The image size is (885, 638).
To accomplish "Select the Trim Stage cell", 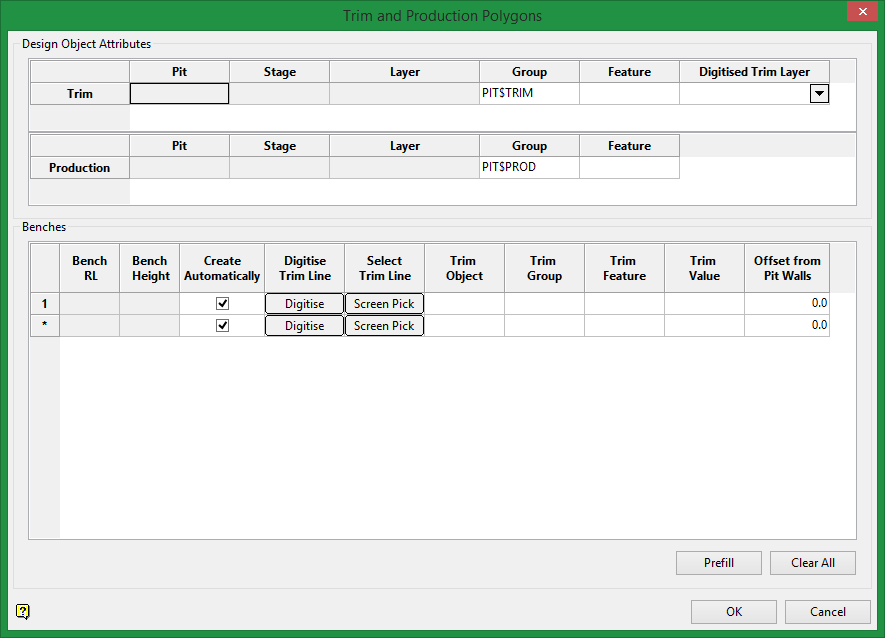I will 279,94.
